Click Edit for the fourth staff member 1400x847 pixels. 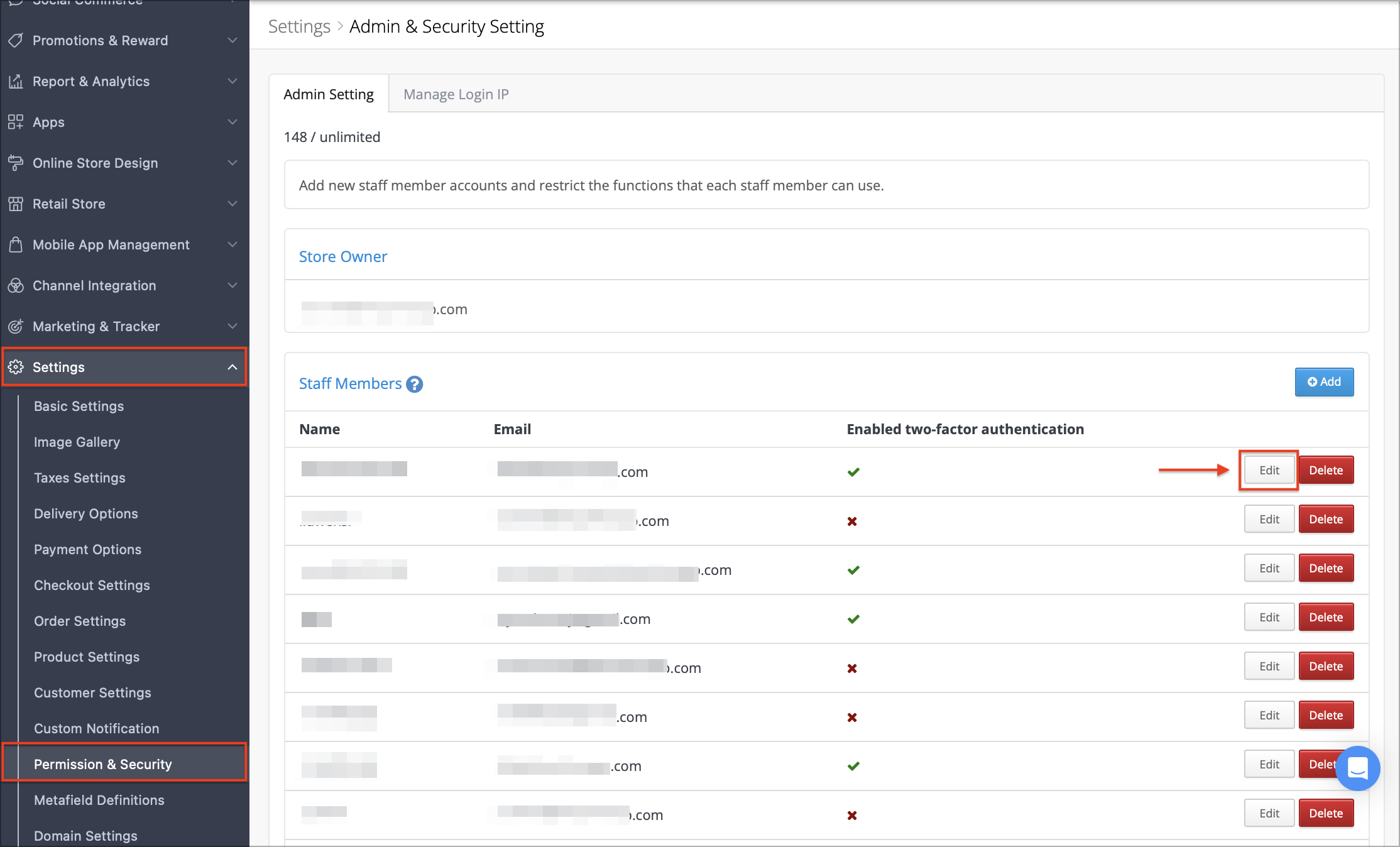pos(1269,617)
